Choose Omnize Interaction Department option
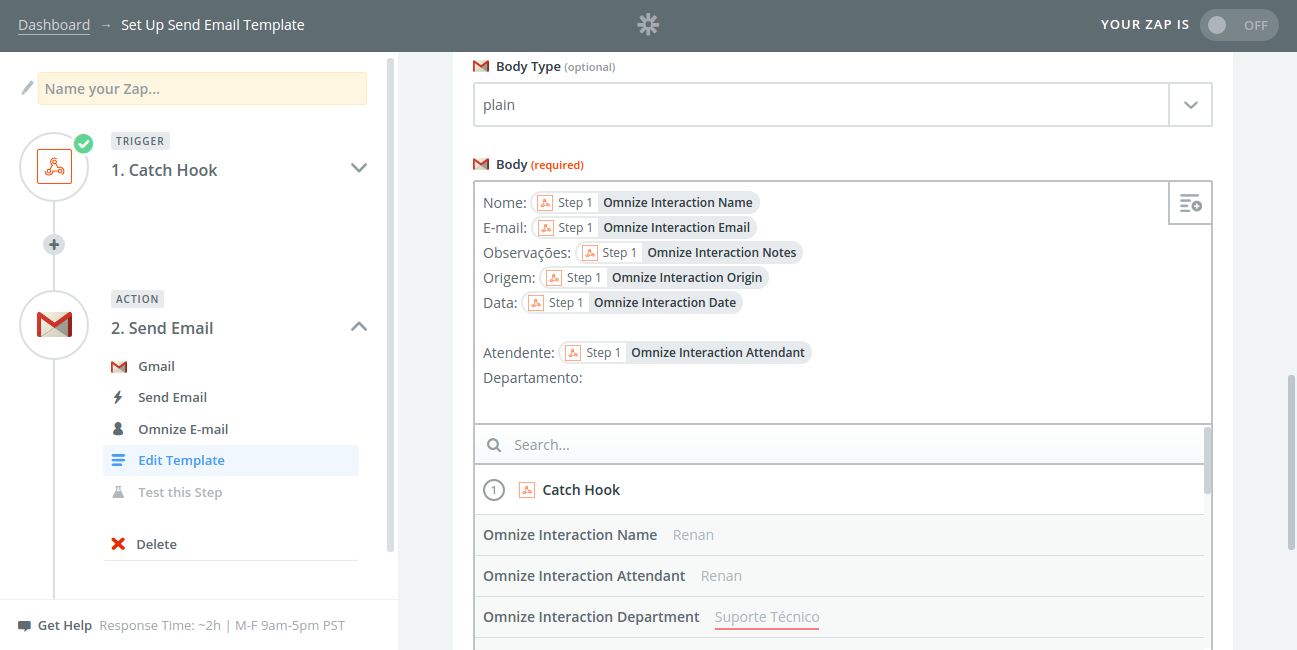Screen dimensions: 1297x650 tap(839, 617)
